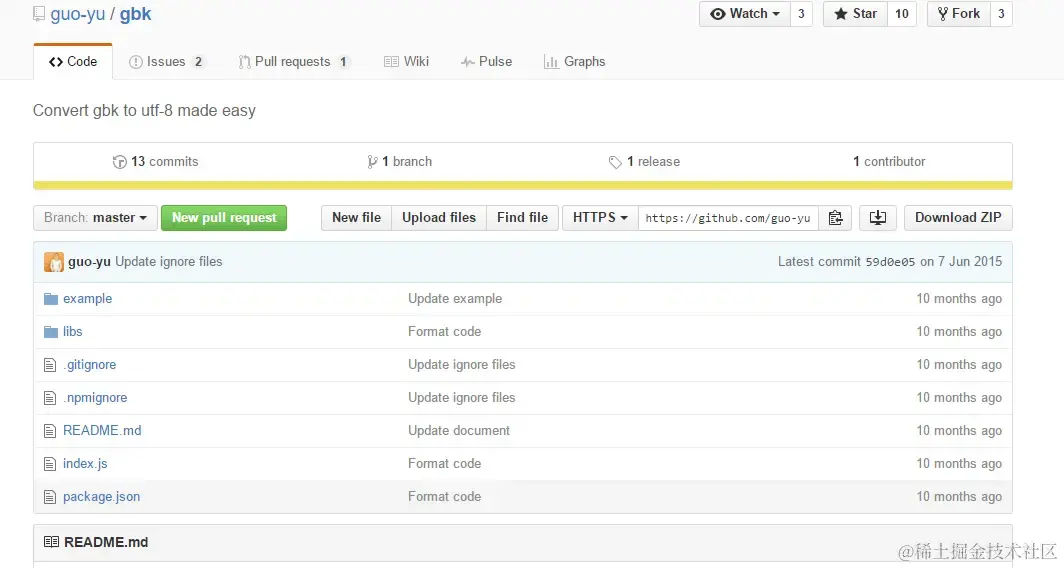Open the .npmignore file

coord(95,398)
